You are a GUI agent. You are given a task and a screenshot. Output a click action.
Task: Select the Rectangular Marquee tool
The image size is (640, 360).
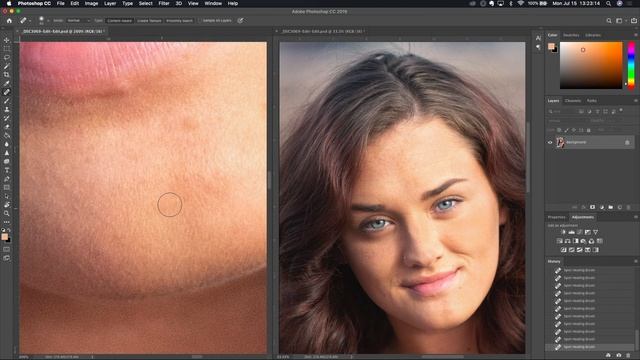click(x=7, y=49)
